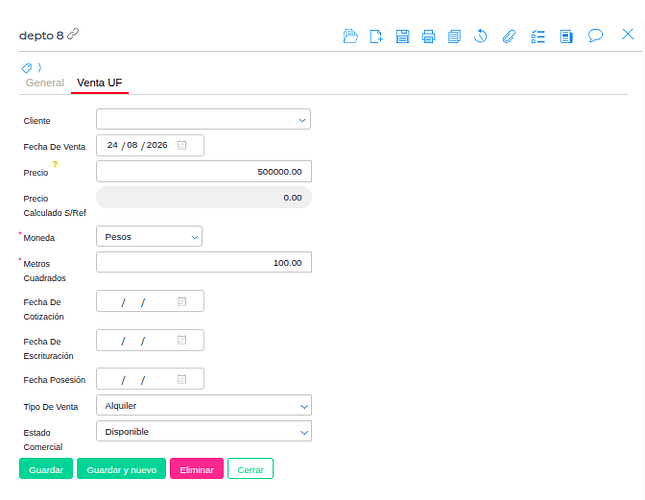Click the Guardar button

(46, 469)
